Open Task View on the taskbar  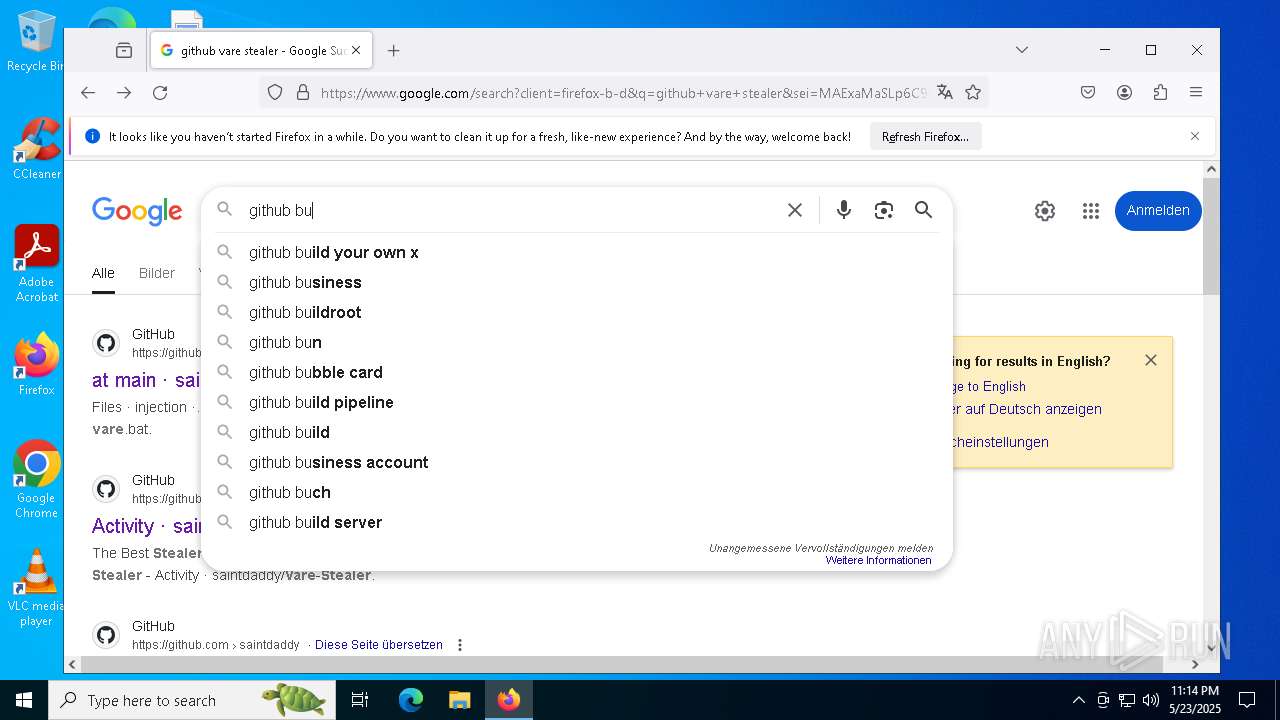point(360,700)
